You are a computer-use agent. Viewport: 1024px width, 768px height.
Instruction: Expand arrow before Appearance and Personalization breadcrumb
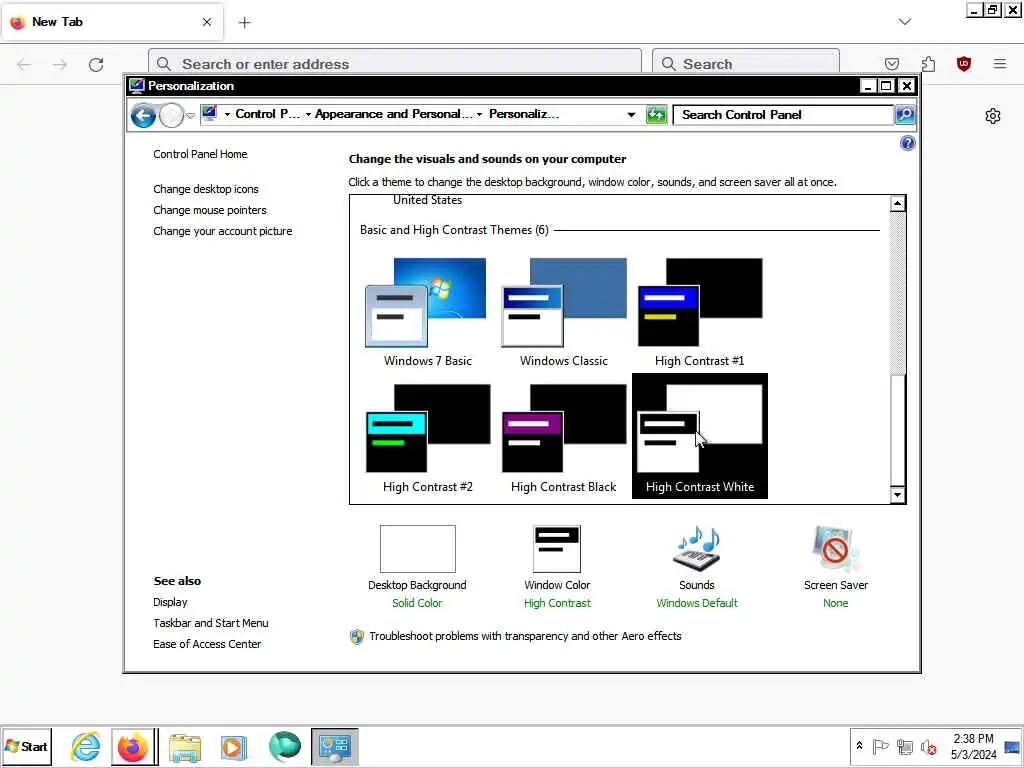point(308,114)
